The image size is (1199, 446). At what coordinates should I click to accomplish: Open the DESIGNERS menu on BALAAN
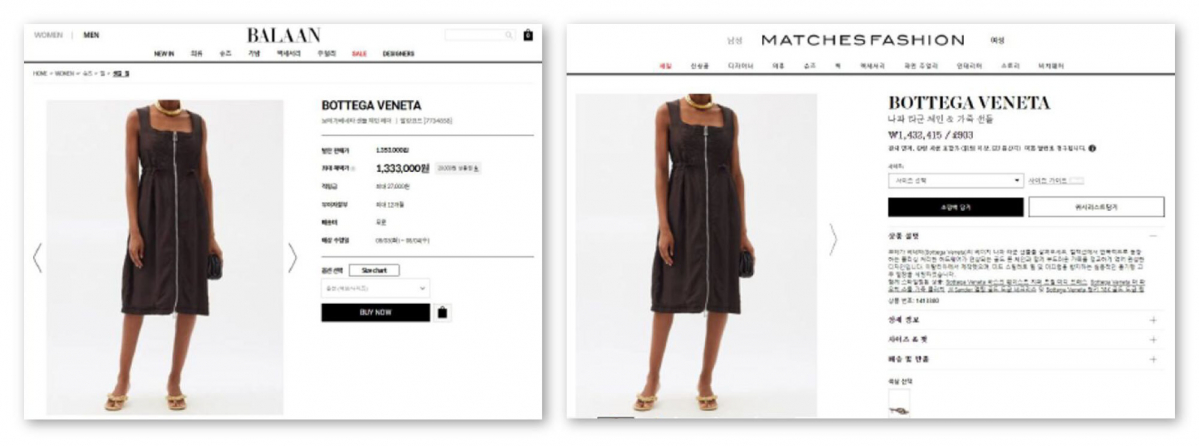click(x=398, y=54)
